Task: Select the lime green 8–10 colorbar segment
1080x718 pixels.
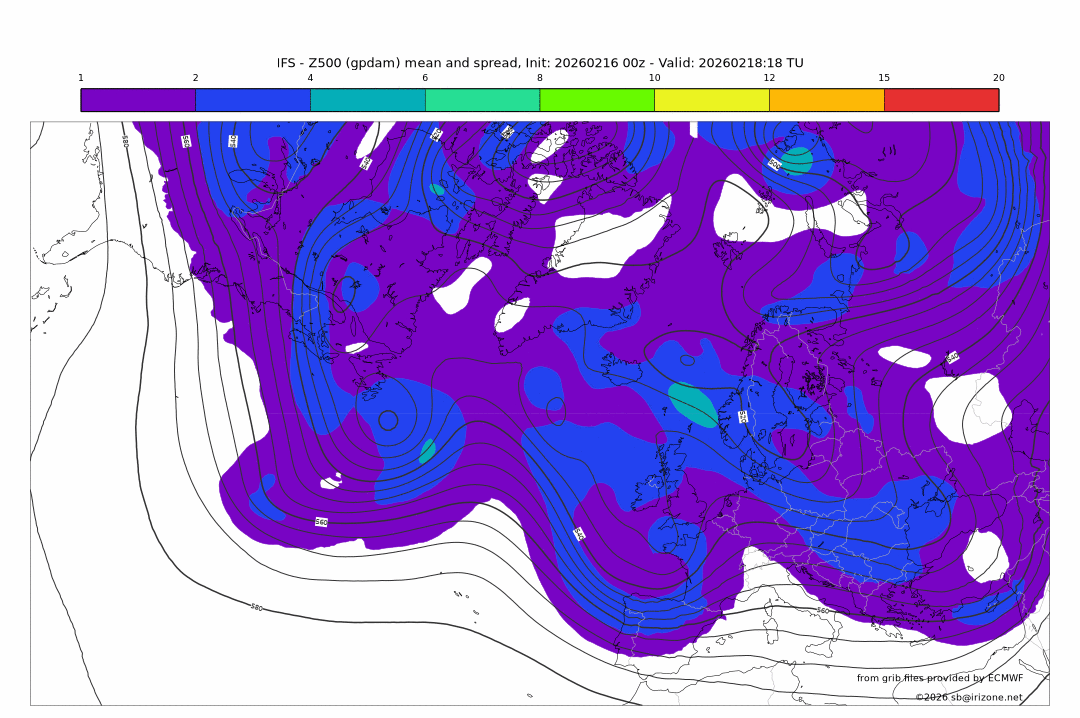Action: coord(597,100)
